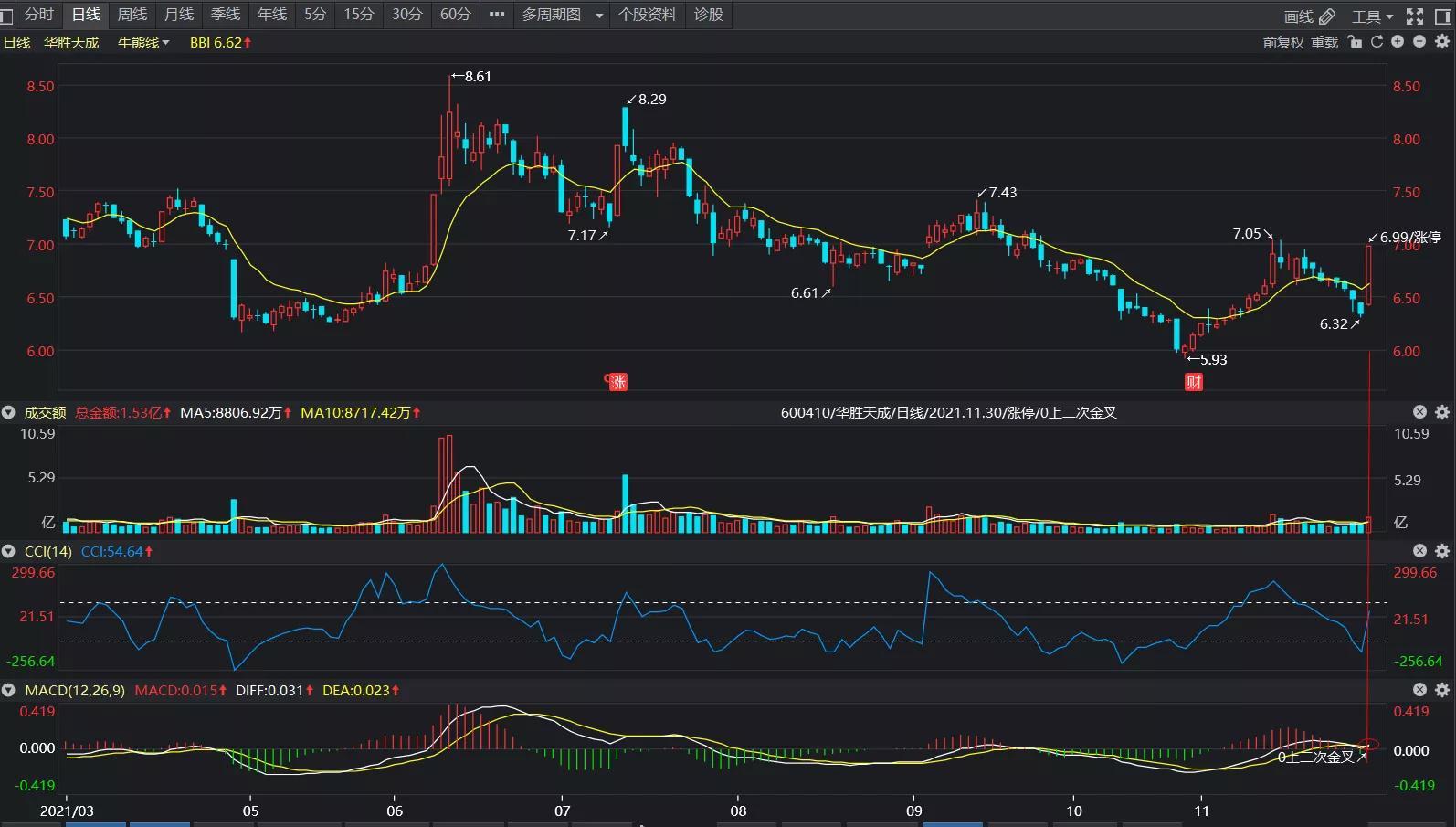Click the CCI(14) indicator name
This screenshot has width=1456, height=827.
47,551
